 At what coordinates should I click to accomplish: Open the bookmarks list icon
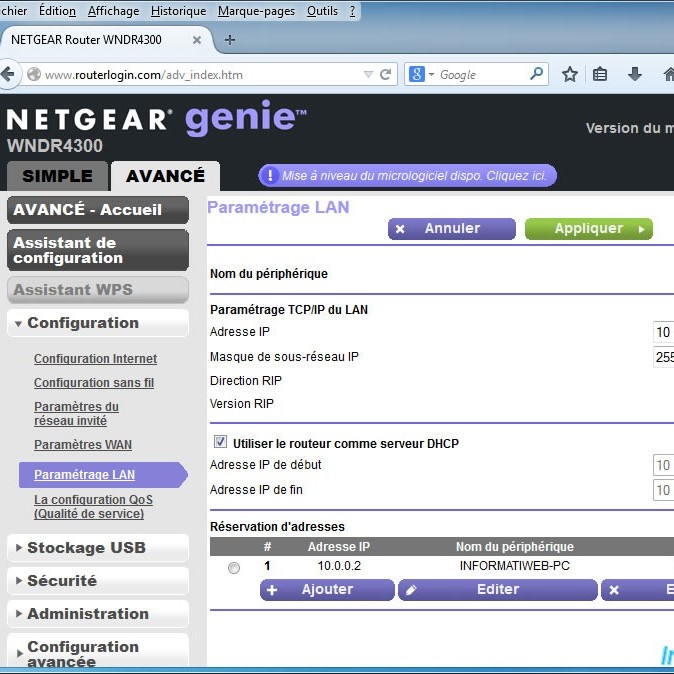pyautogui.click(x=600, y=74)
